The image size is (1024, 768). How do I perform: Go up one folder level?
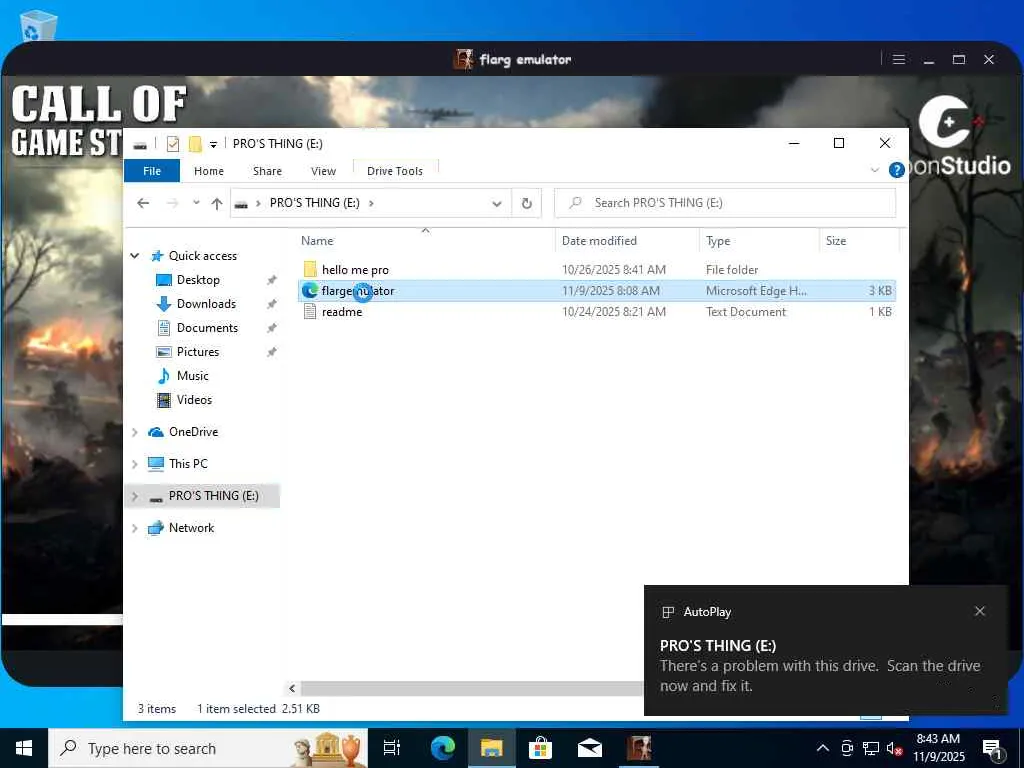pos(217,203)
